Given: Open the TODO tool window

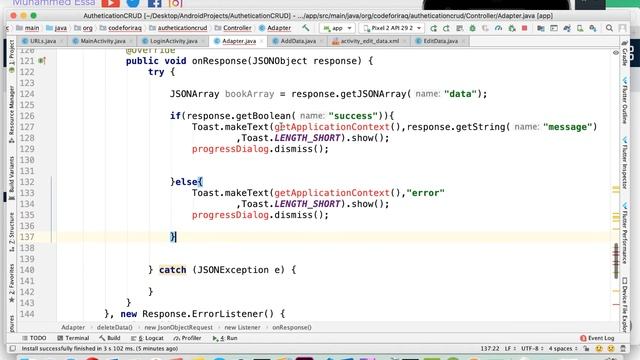Looking at the screenshot, I should (x=34, y=338).
